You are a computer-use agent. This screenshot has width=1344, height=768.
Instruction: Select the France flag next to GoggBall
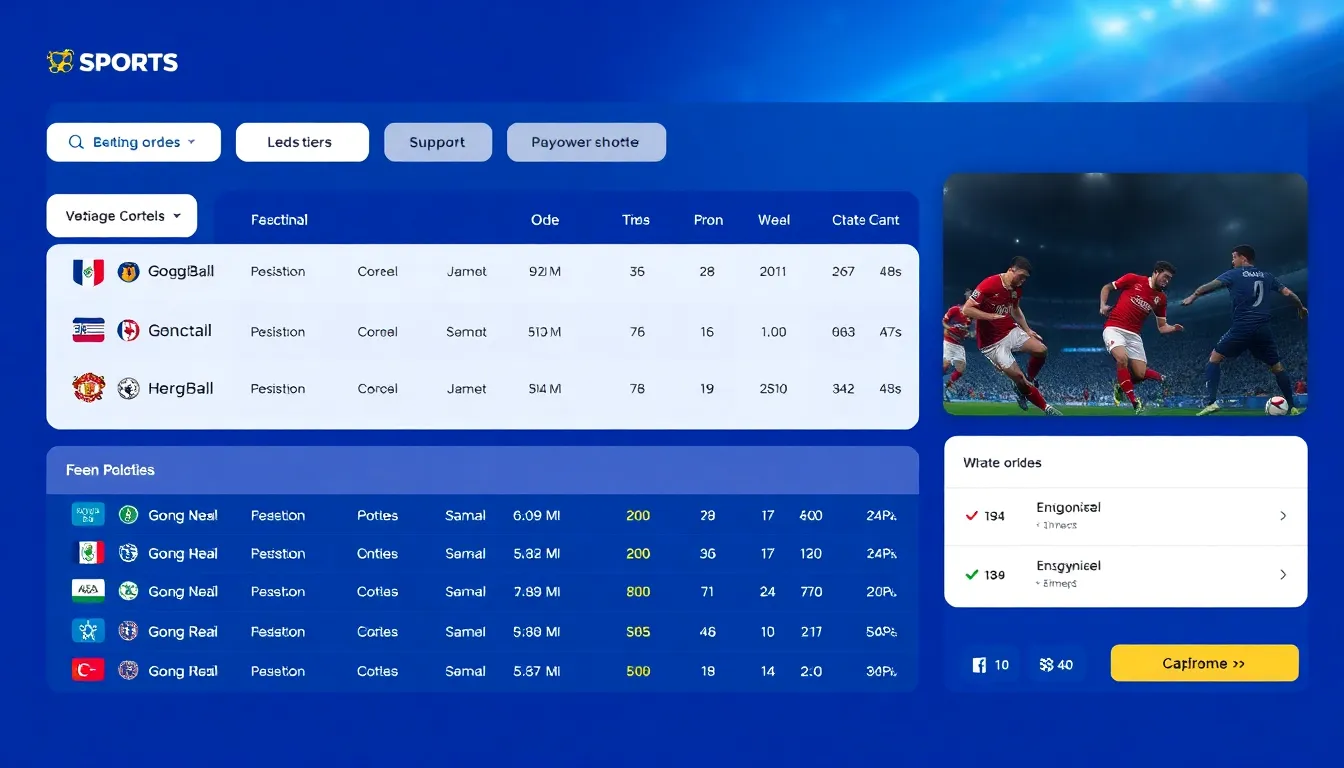tap(88, 271)
